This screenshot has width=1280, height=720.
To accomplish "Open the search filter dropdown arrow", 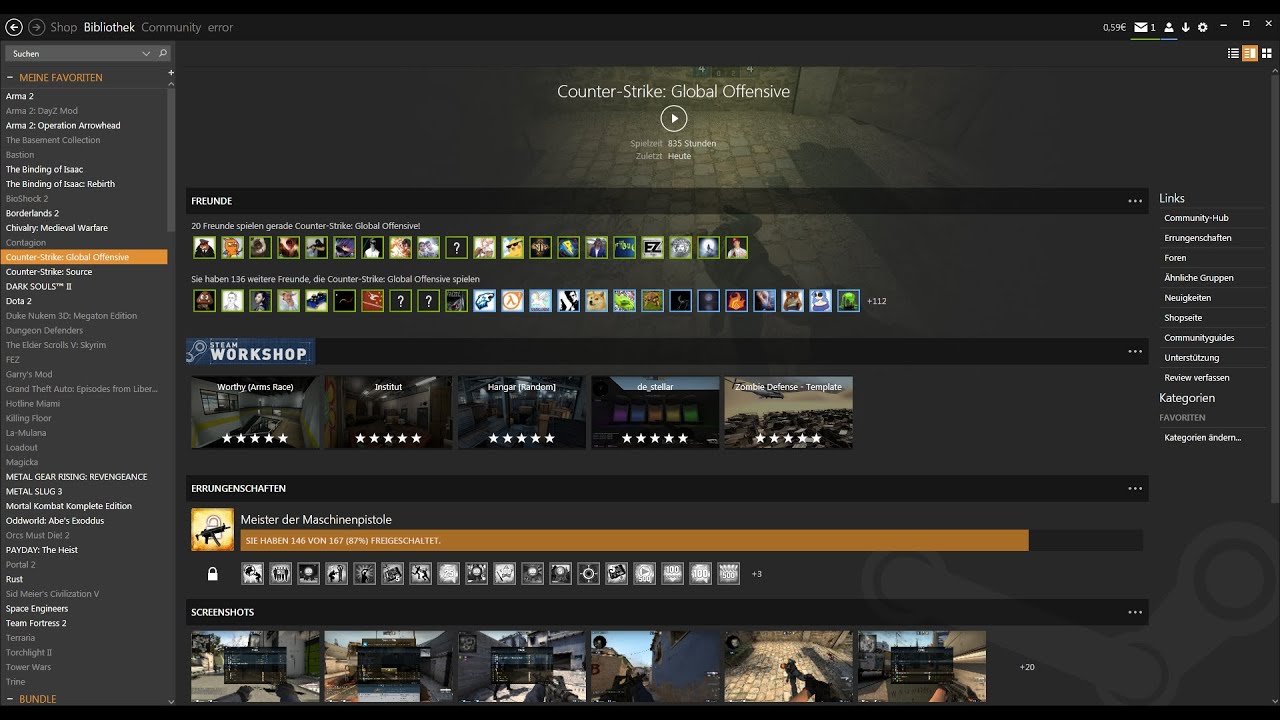I will (146, 53).
